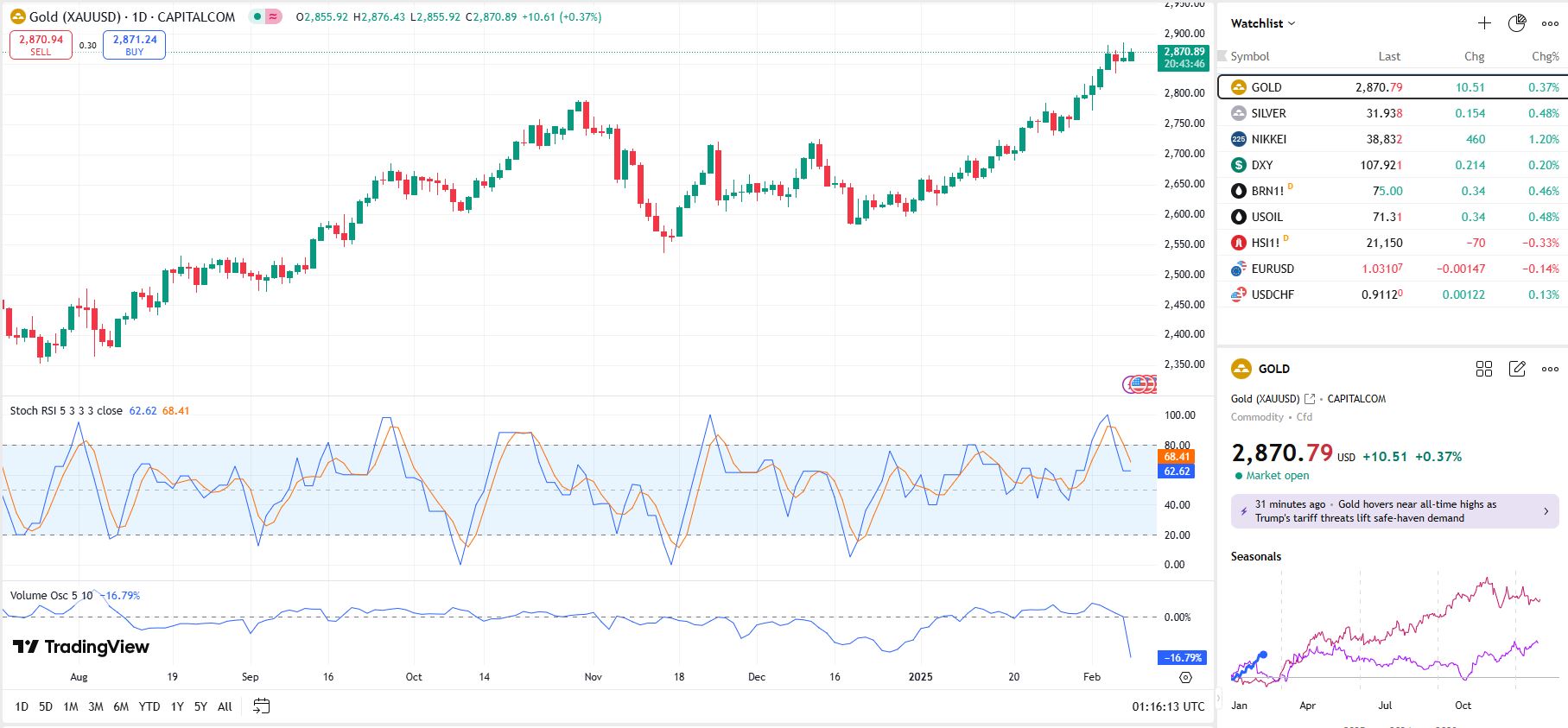This screenshot has width=1568, height=728.
Task: Select the 1M time range
Action: click(x=71, y=706)
